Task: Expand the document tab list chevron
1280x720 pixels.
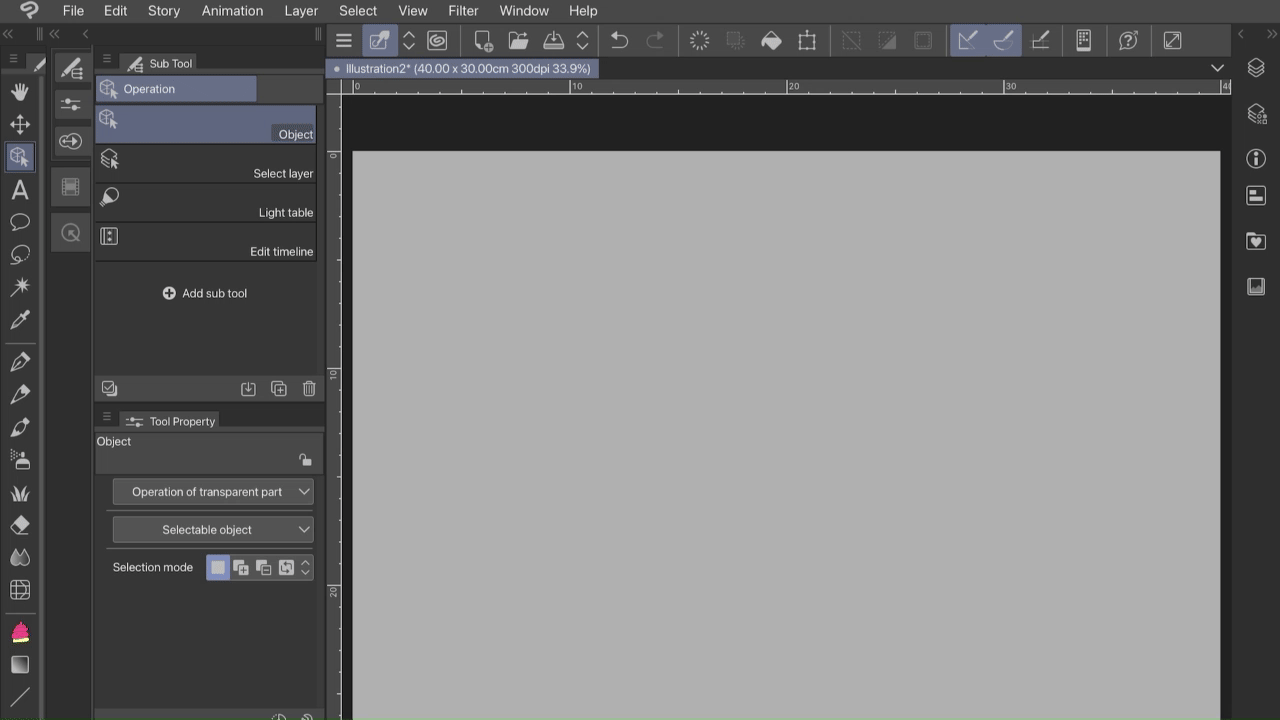Action: (1217, 68)
